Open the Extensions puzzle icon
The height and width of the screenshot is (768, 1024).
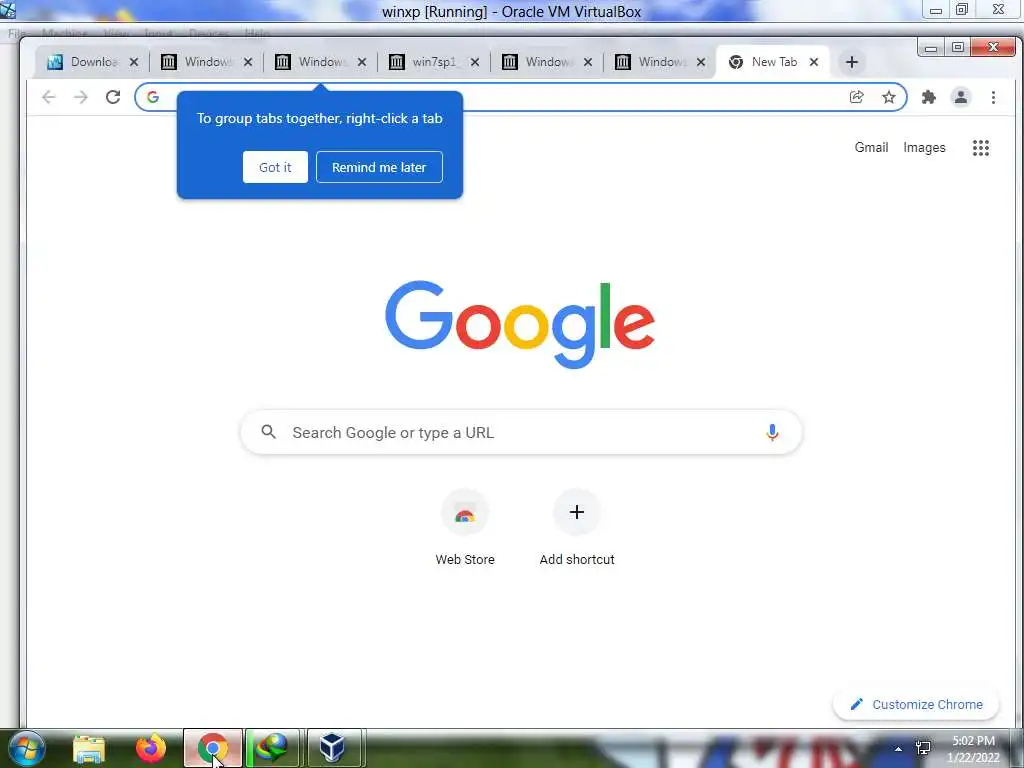[929, 97]
